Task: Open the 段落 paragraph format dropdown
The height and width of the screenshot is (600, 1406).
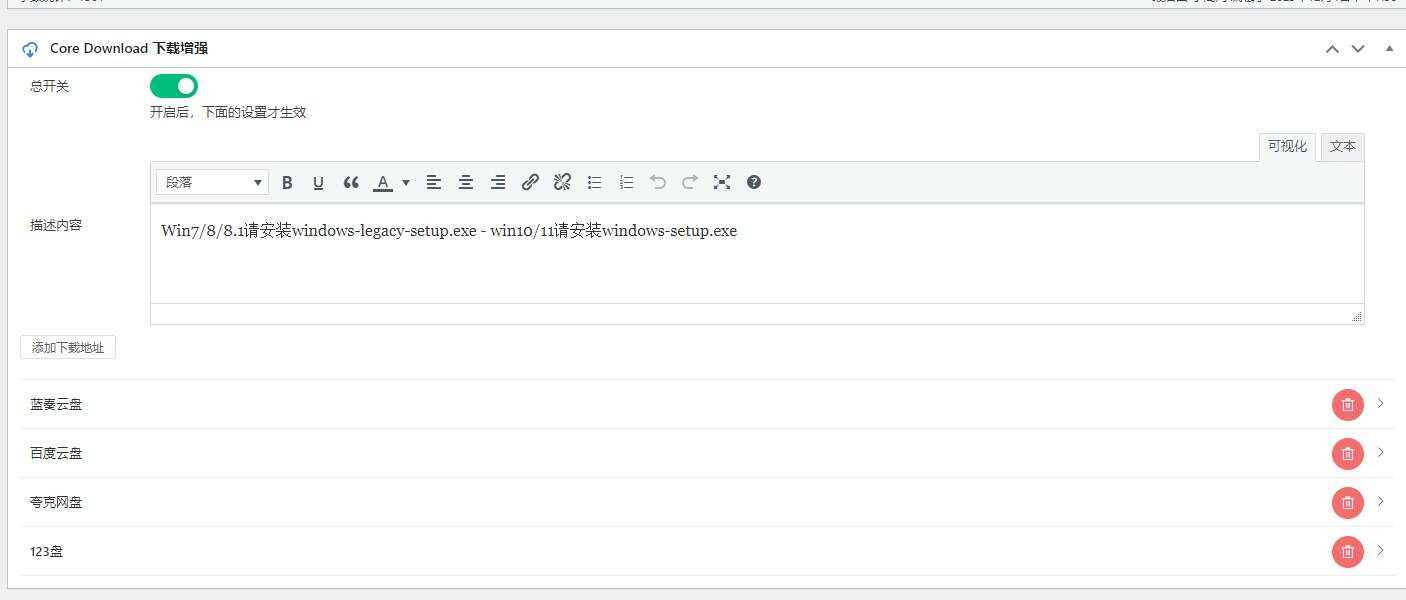Action: coord(213,182)
